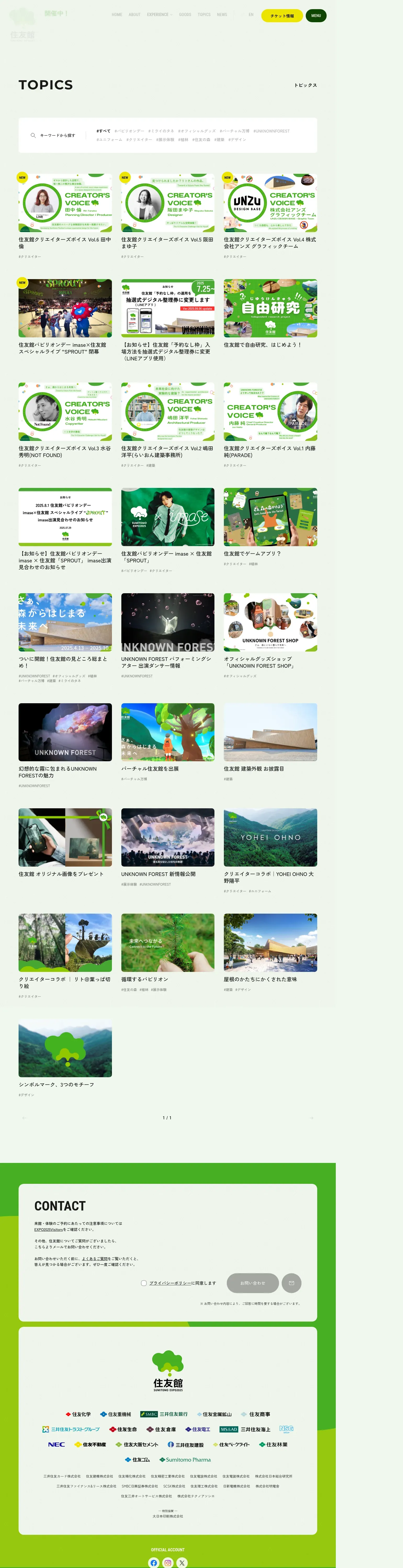
Task: Filter by #ミライのタネ tag
Action: [161, 131]
